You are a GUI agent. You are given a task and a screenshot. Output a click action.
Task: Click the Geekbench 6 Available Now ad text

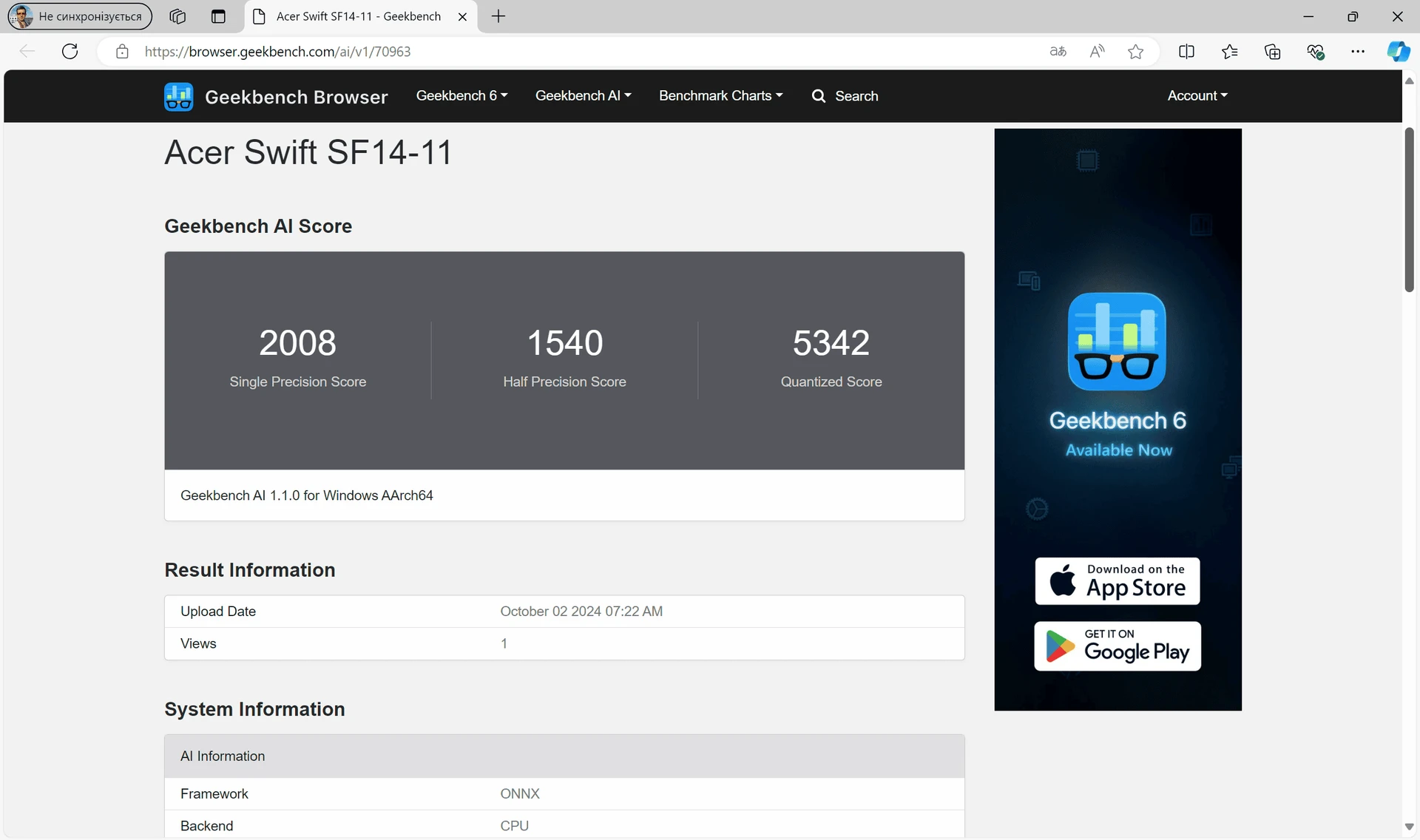tap(1117, 434)
